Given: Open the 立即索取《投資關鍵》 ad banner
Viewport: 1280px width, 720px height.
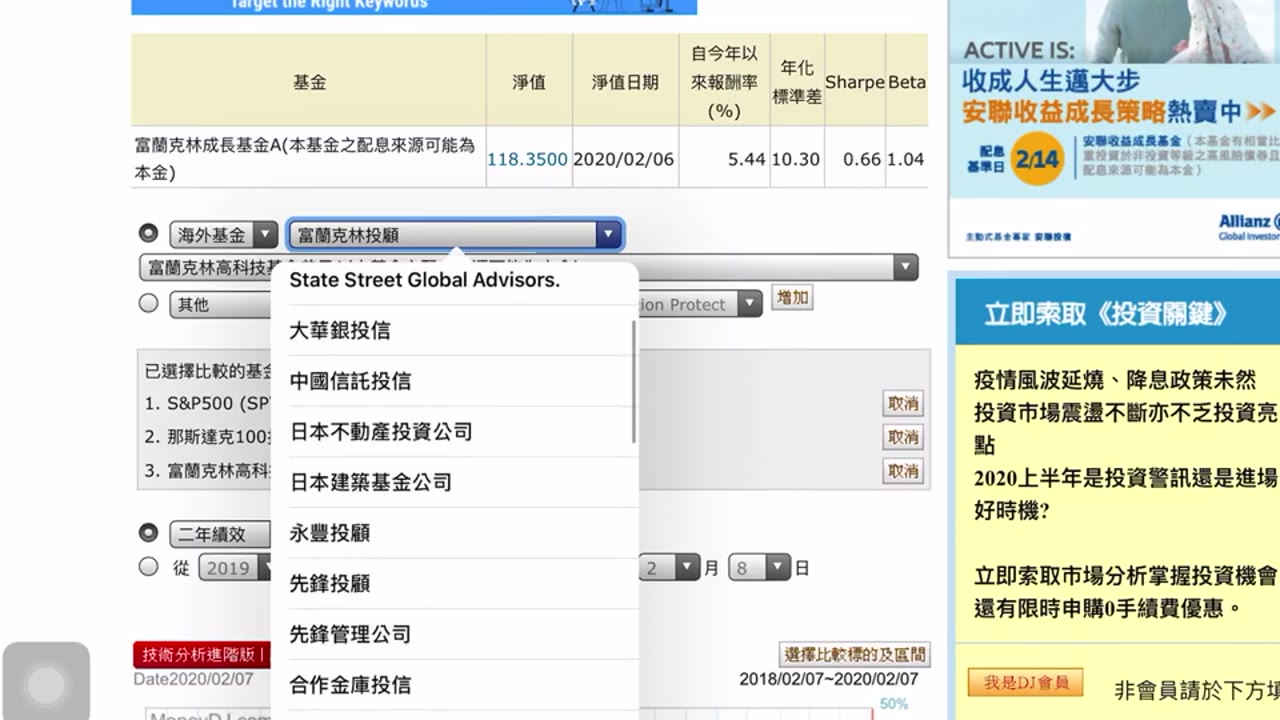Looking at the screenshot, I should click(1118, 313).
